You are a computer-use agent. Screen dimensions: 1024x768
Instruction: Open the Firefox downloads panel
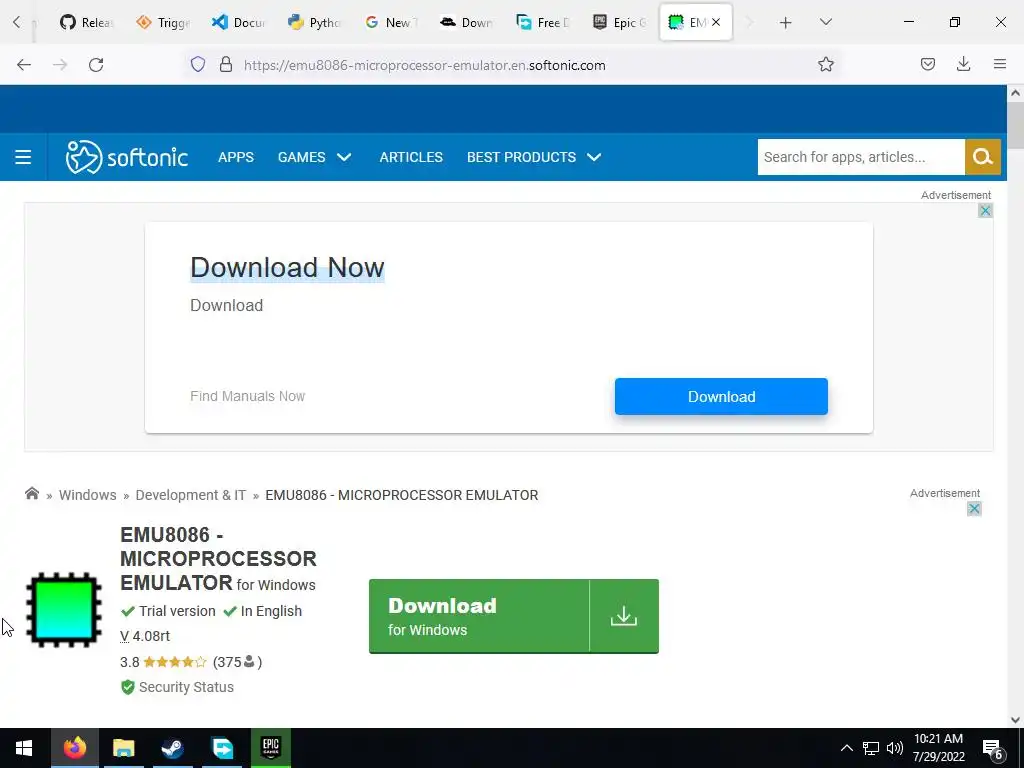963,65
